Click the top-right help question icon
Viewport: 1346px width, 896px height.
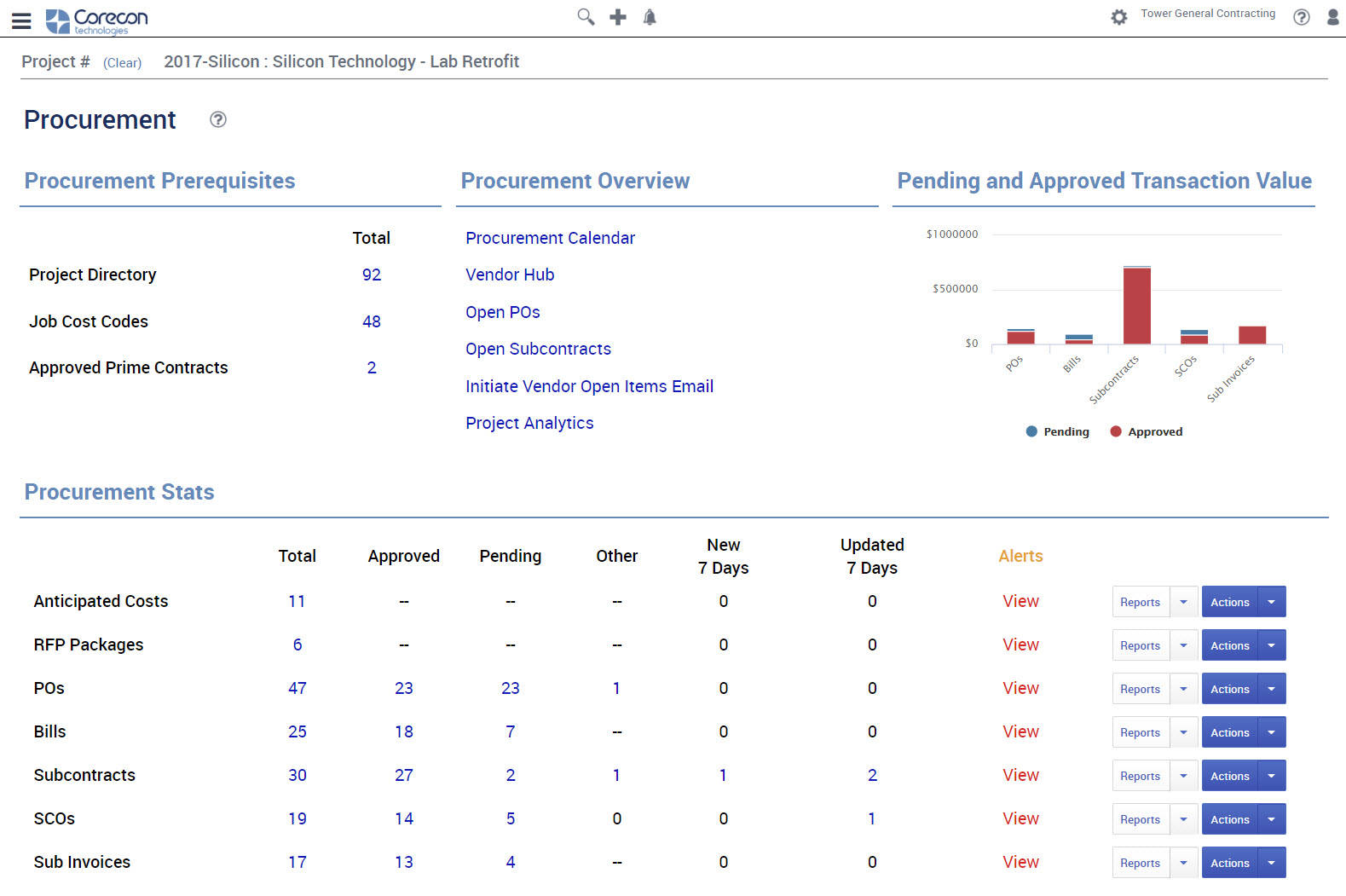click(1301, 17)
